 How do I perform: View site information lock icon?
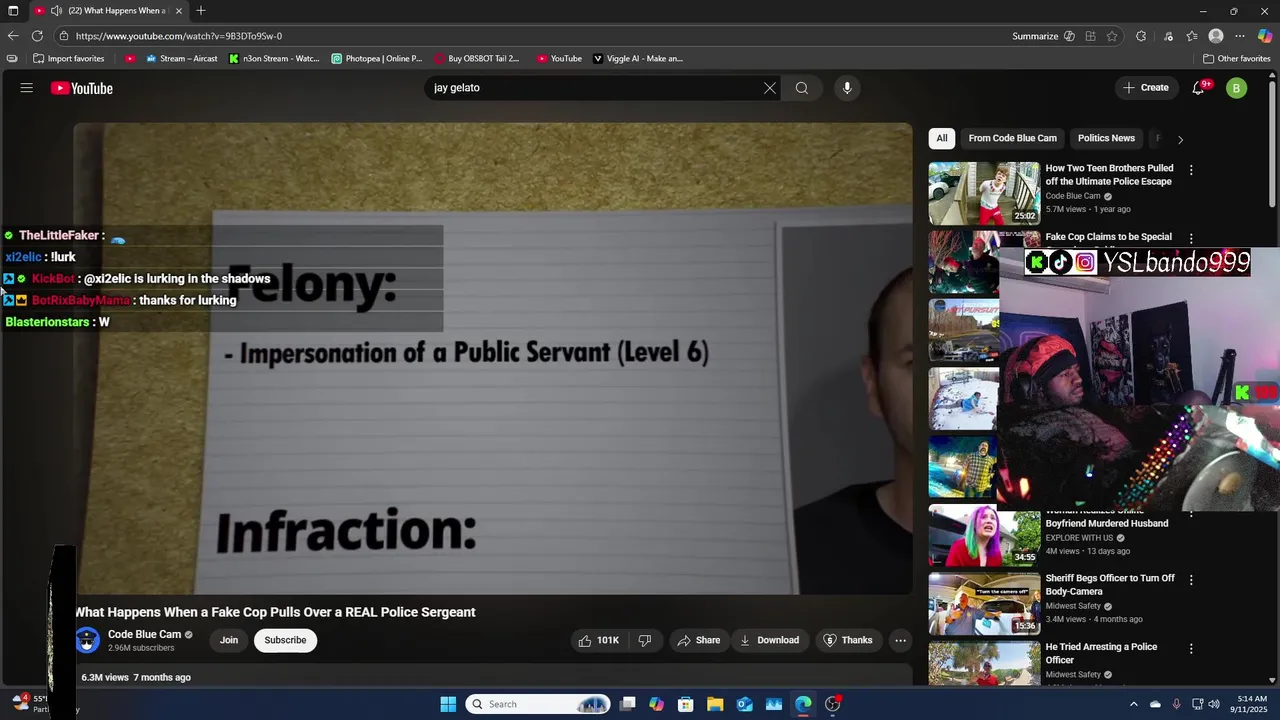[x=64, y=36]
